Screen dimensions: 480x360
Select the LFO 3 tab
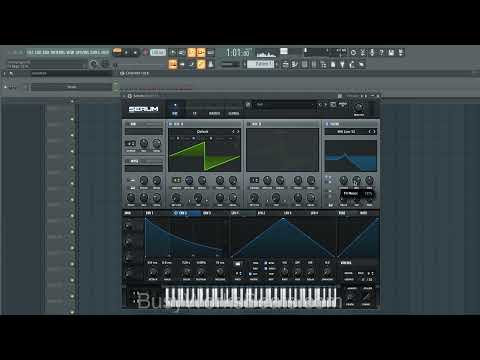pyautogui.click(x=287, y=213)
